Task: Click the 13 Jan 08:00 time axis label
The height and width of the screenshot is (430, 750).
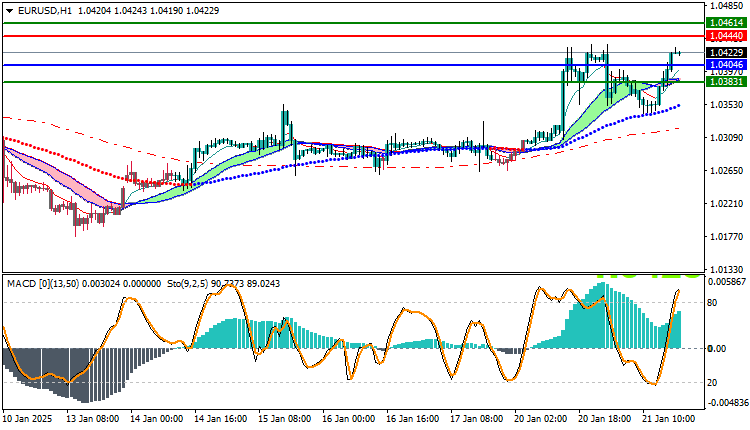Action: click(x=93, y=419)
